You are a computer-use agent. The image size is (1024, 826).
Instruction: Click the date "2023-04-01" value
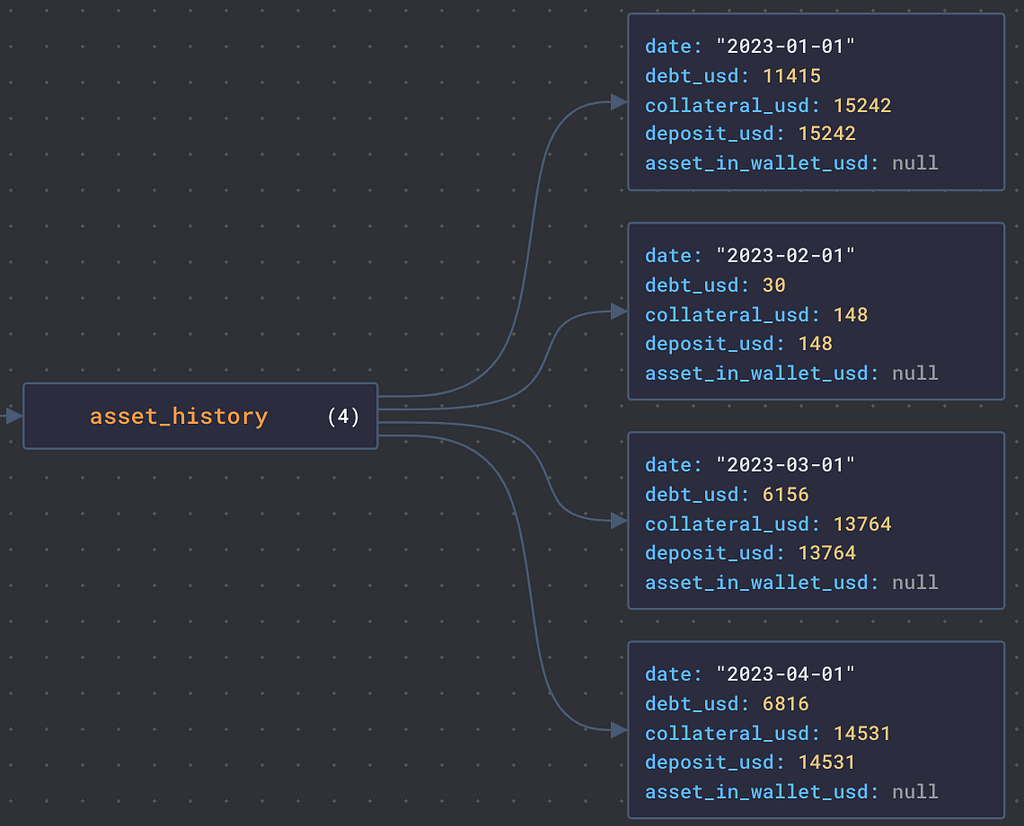coord(786,674)
